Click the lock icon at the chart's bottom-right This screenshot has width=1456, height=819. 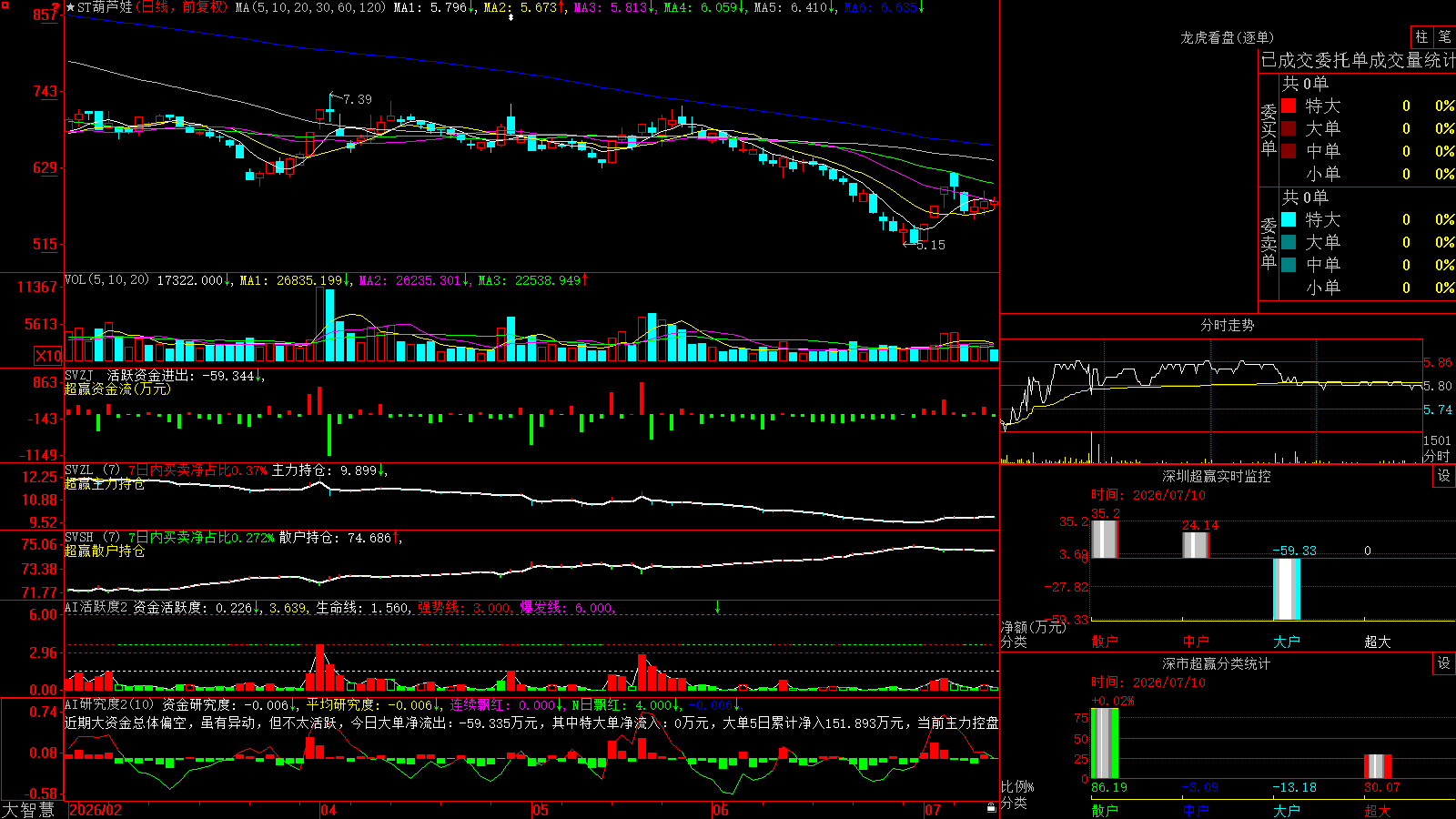coord(991,808)
